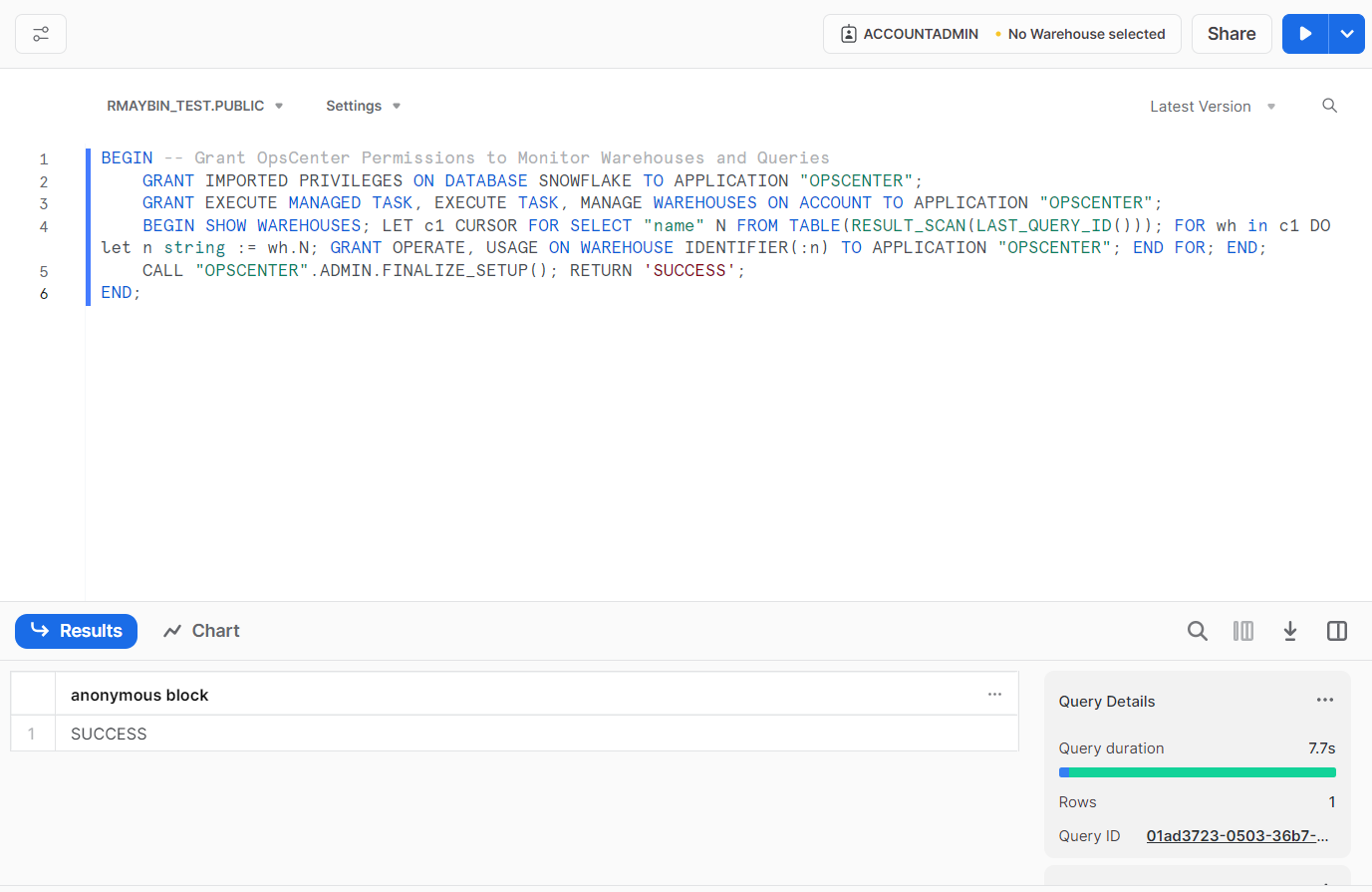
Task: Click line number 6 in the editor
Action: point(44,293)
